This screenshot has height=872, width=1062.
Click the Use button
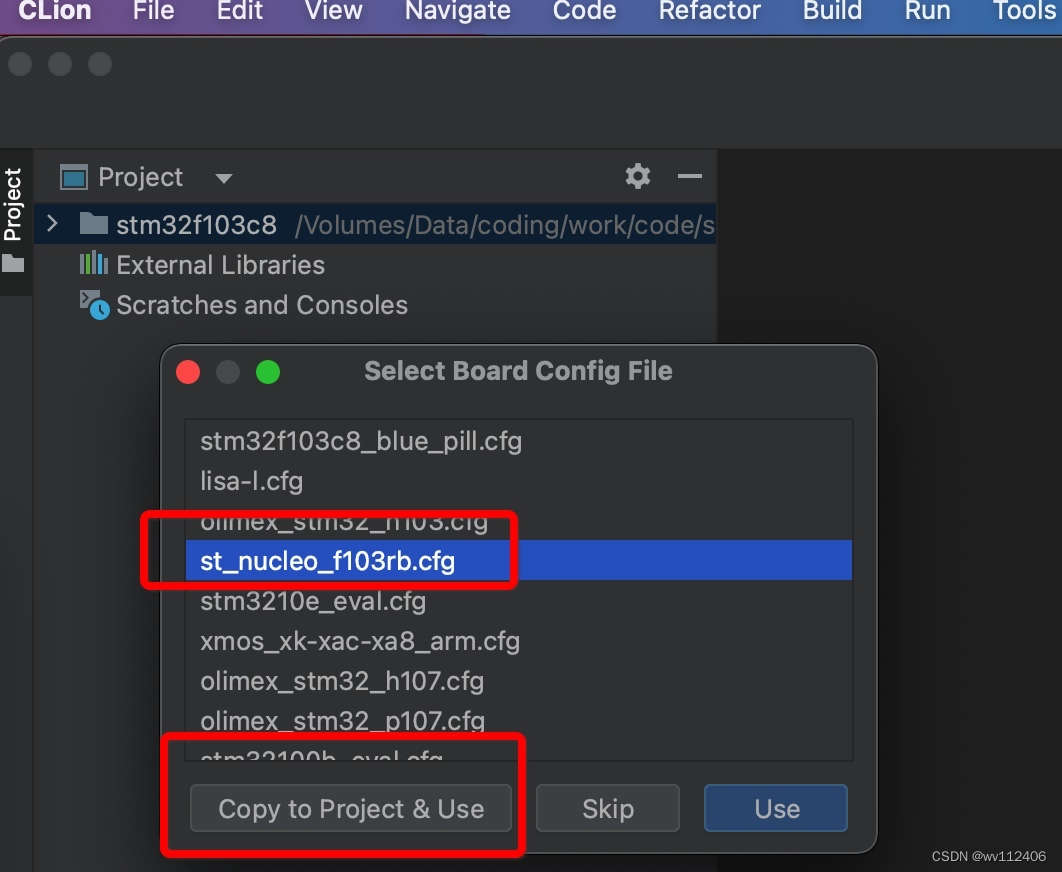coord(776,808)
